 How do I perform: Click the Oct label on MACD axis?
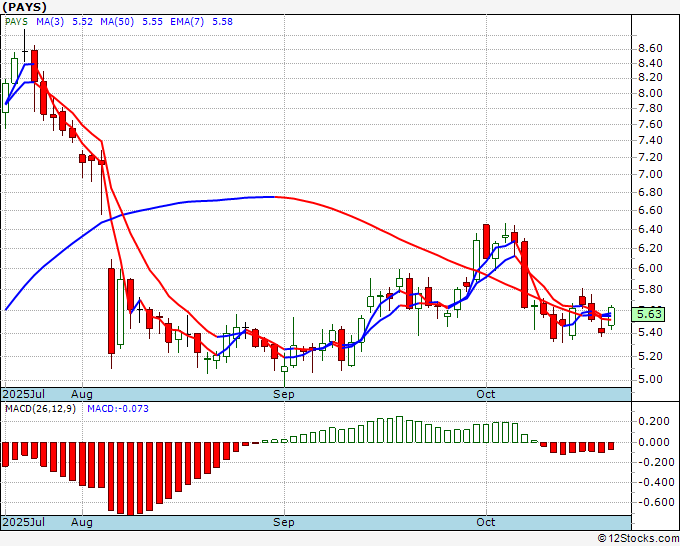486,522
